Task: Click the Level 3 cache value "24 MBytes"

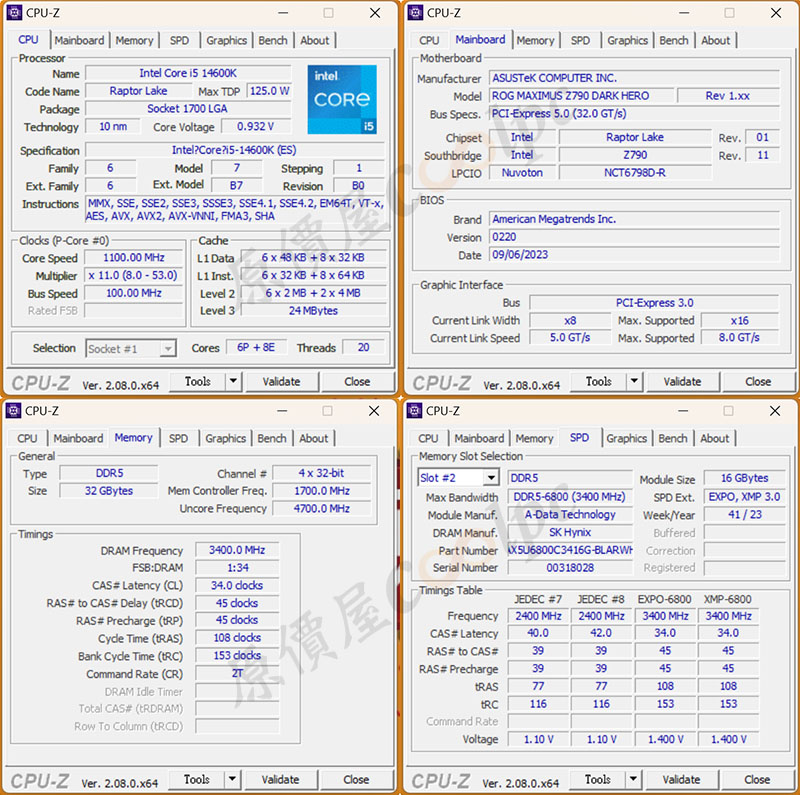Action: [x=313, y=310]
